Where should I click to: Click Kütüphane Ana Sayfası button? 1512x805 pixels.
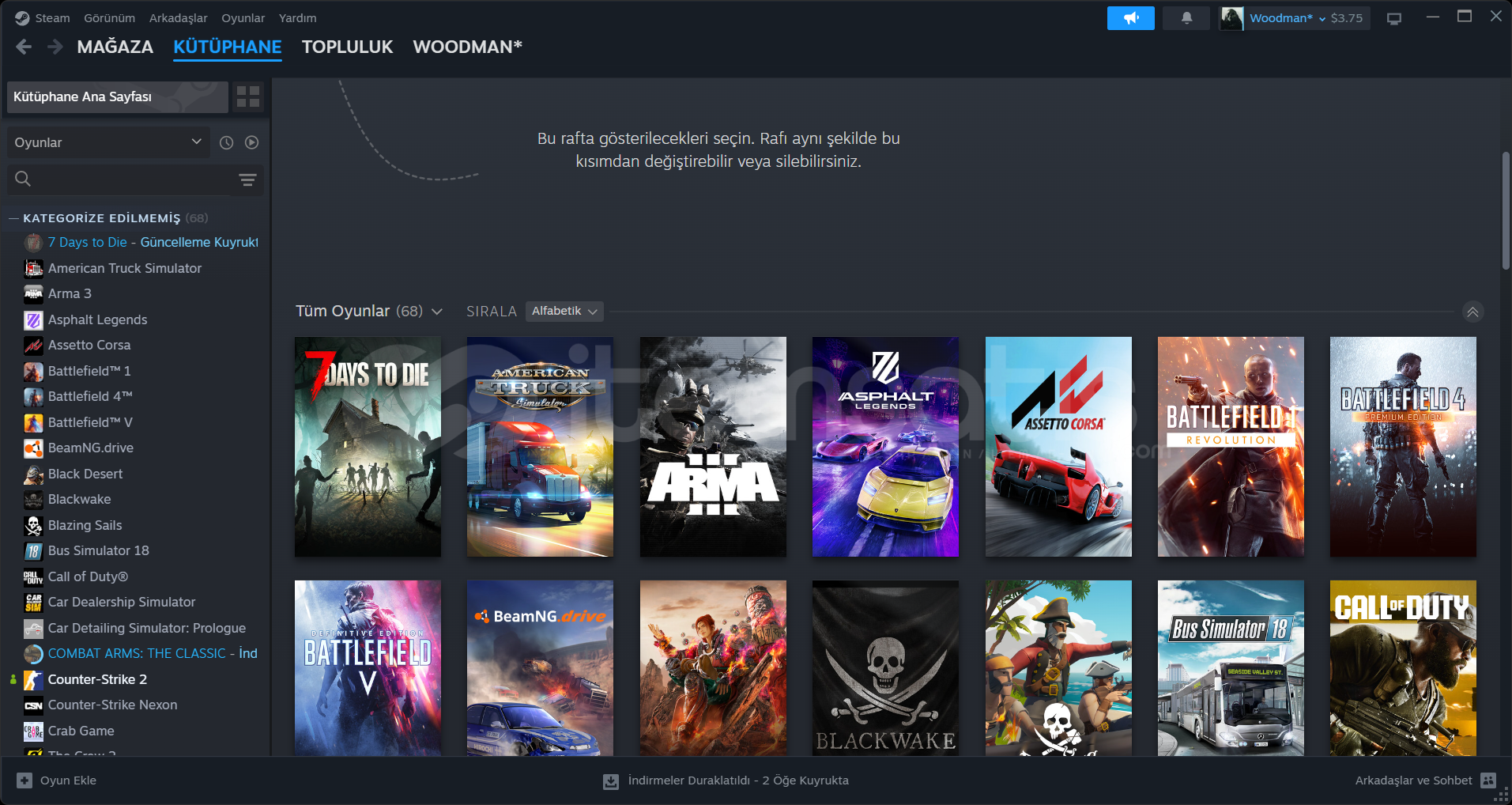(117, 96)
